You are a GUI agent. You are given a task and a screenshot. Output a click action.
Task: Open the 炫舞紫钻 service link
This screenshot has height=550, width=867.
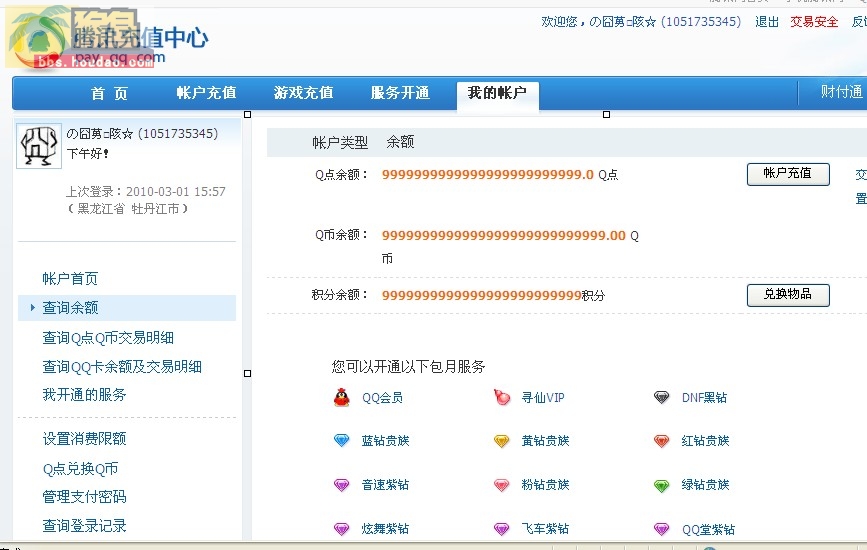[x=385, y=529]
